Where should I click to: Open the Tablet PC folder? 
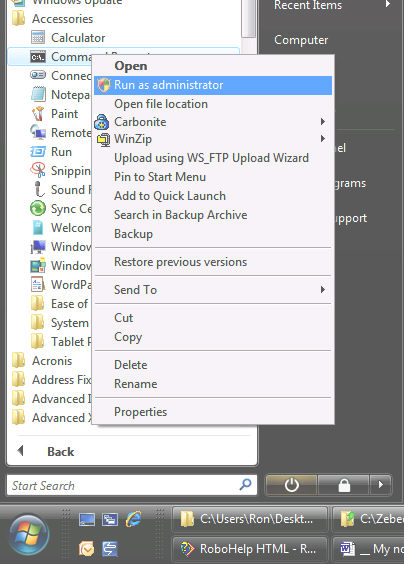pyautogui.click(x=61, y=341)
